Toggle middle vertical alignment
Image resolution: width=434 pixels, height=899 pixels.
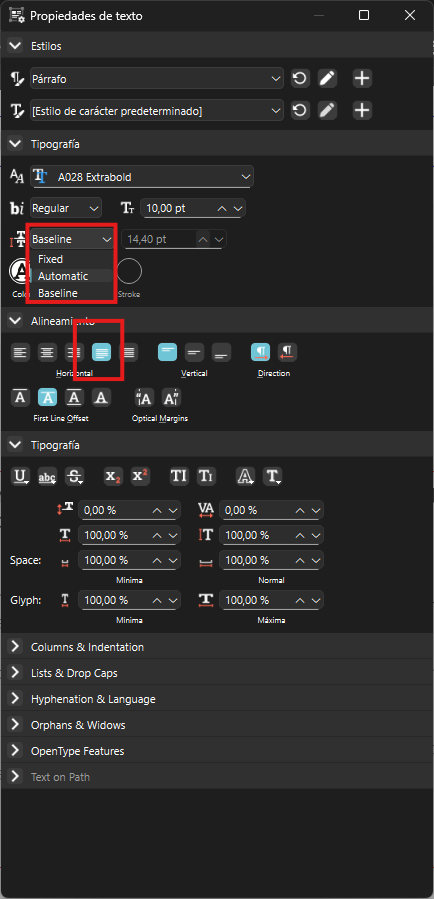pyautogui.click(x=194, y=352)
